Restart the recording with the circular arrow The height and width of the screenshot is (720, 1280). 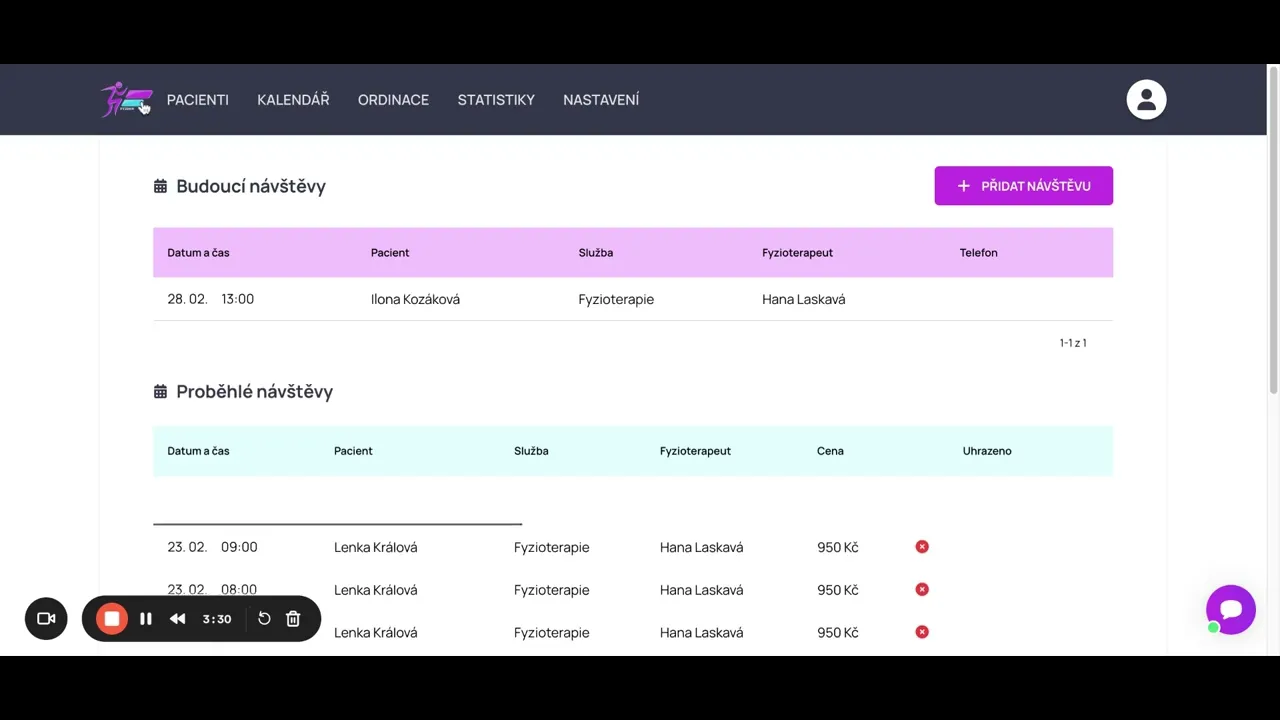264,619
